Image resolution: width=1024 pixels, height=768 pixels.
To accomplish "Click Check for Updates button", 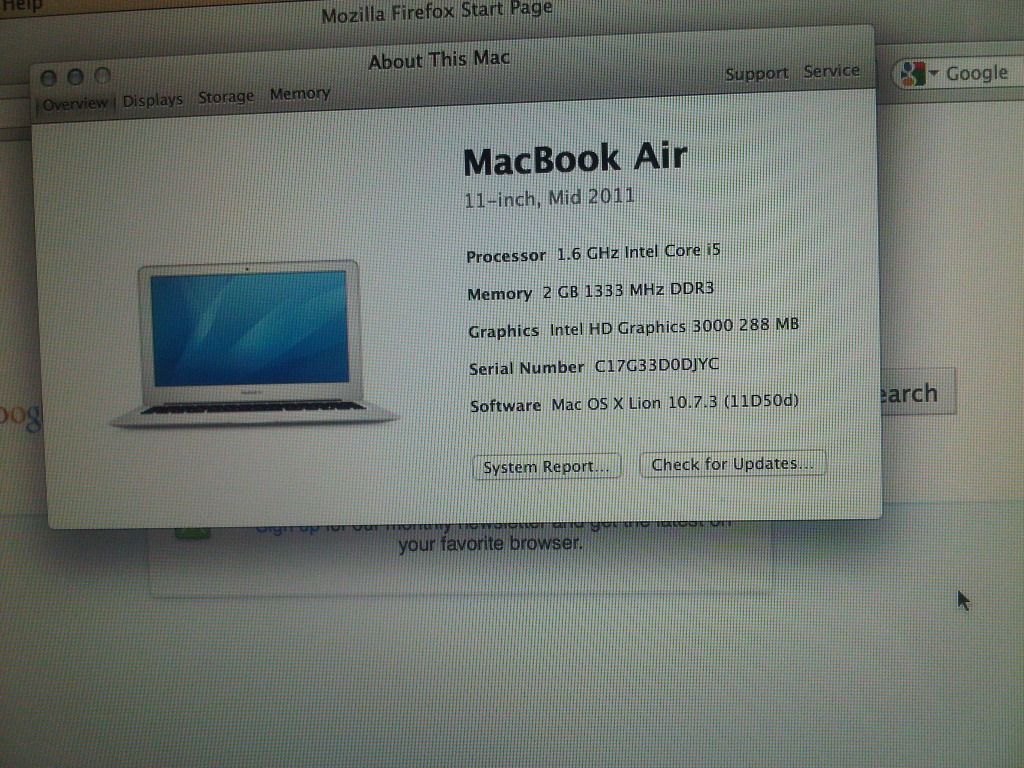I will [x=732, y=464].
